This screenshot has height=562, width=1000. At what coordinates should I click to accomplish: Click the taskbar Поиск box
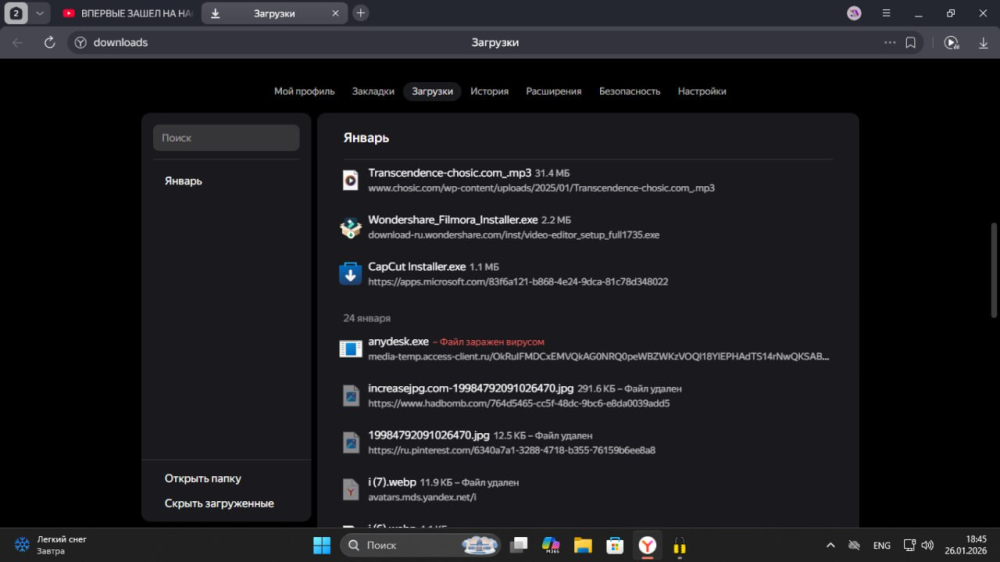coord(420,545)
